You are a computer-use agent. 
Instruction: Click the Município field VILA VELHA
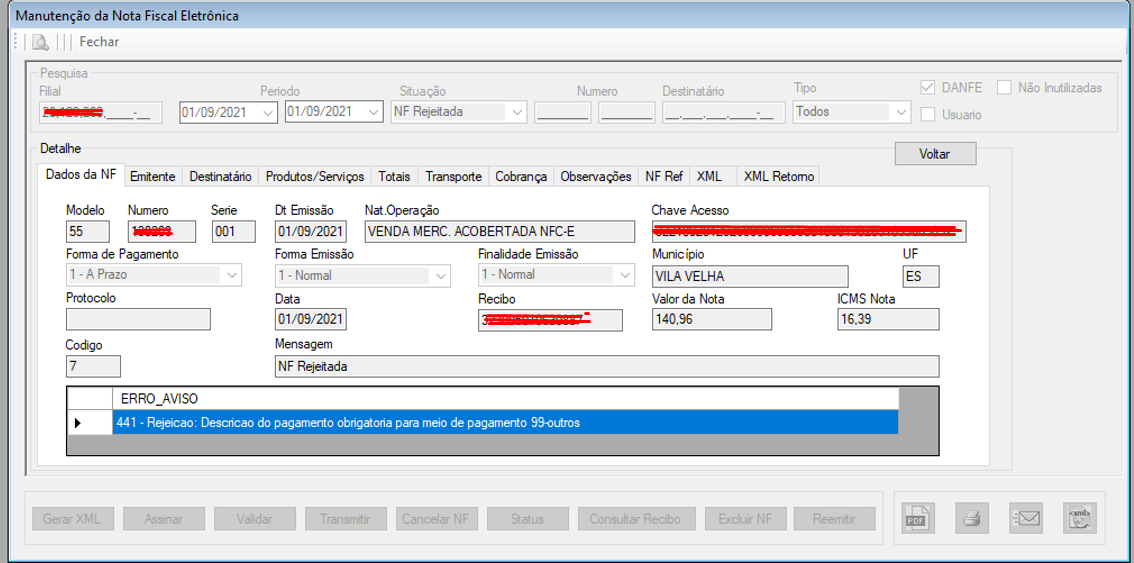pyautogui.click(x=749, y=276)
